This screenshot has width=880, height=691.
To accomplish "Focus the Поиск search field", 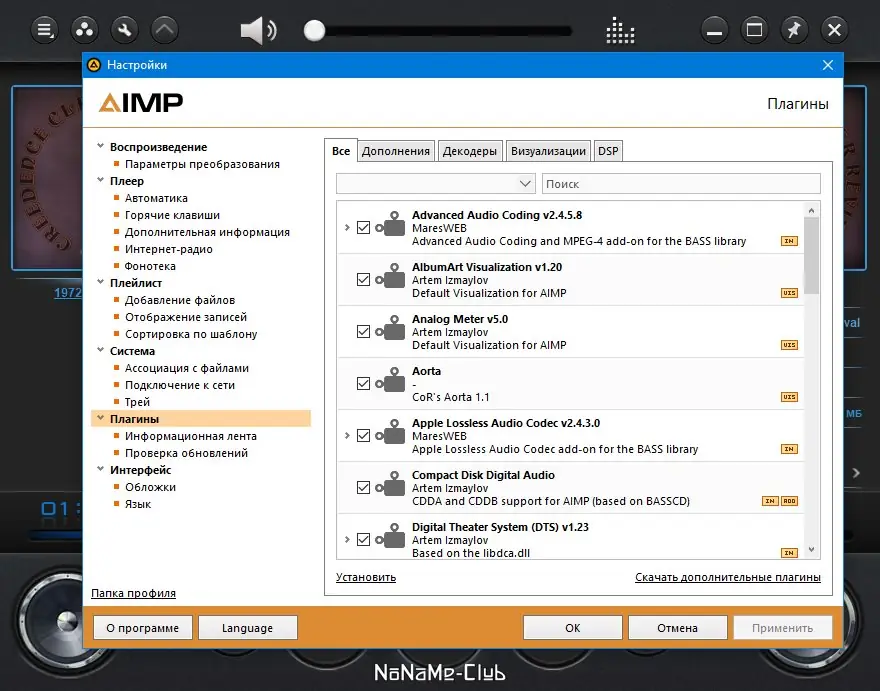I will [x=681, y=184].
